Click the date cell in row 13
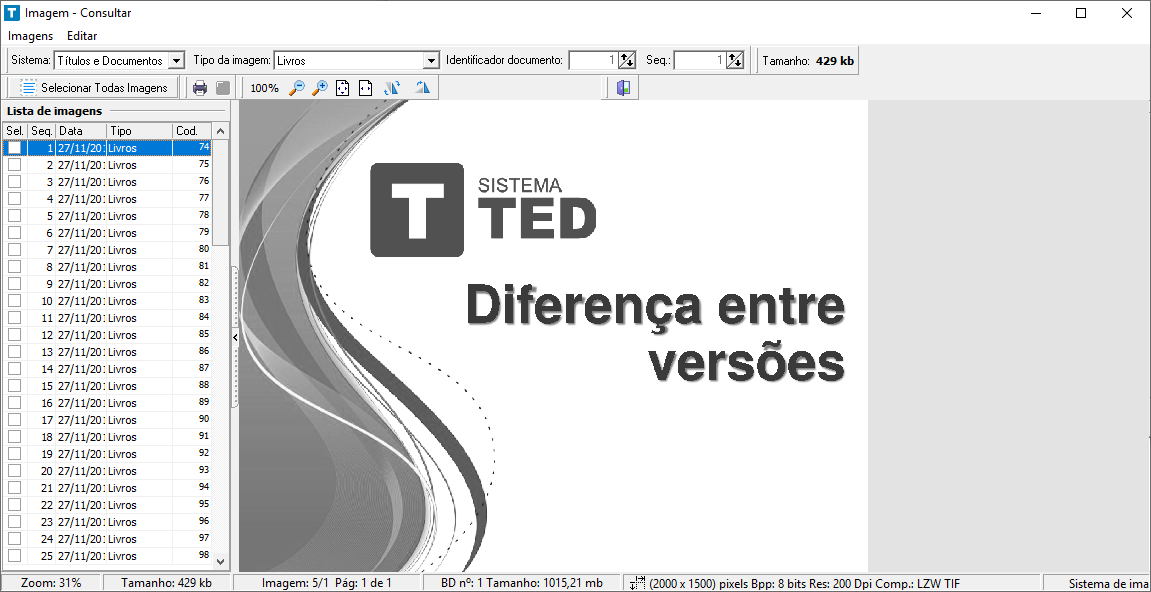Image resolution: width=1151 pixels, height=592 pixels. (x=81, y=352)
